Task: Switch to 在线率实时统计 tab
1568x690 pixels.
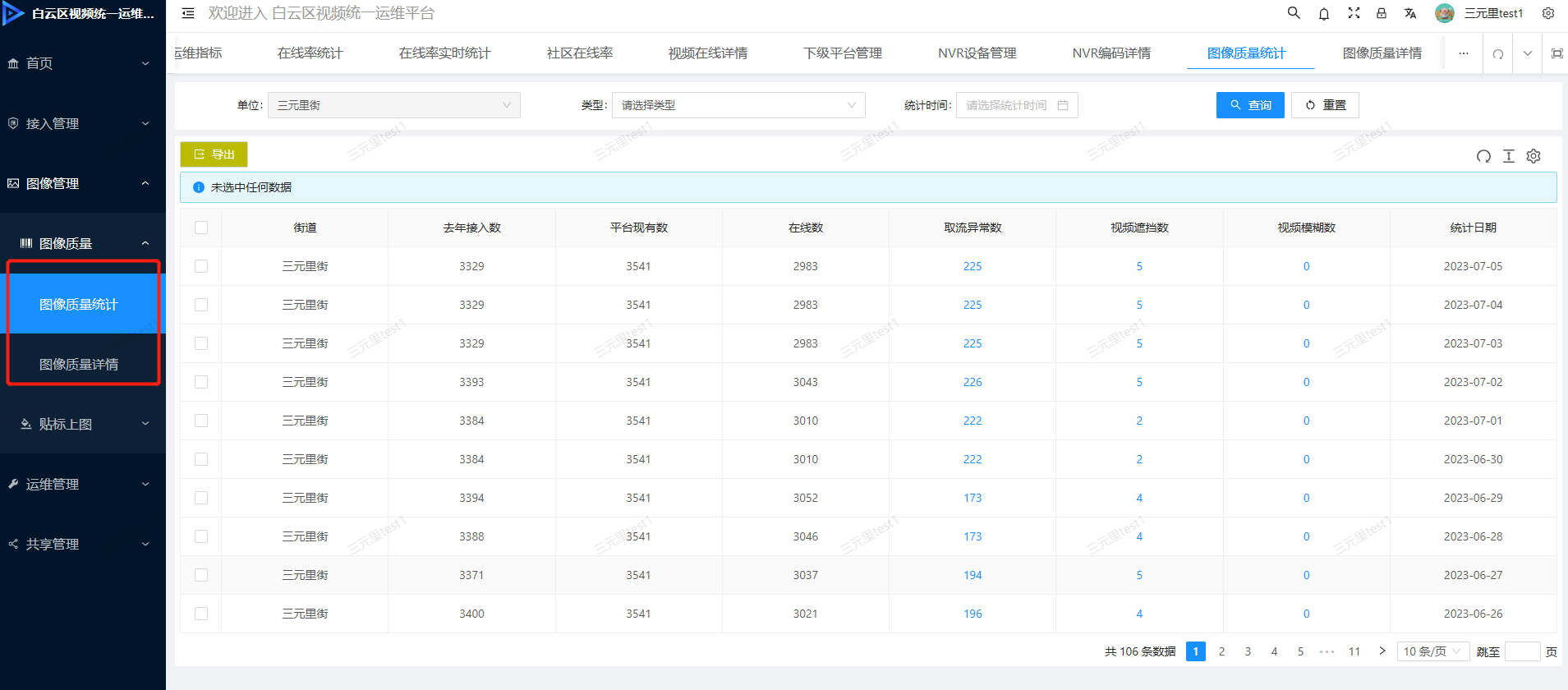Action: 445,53
